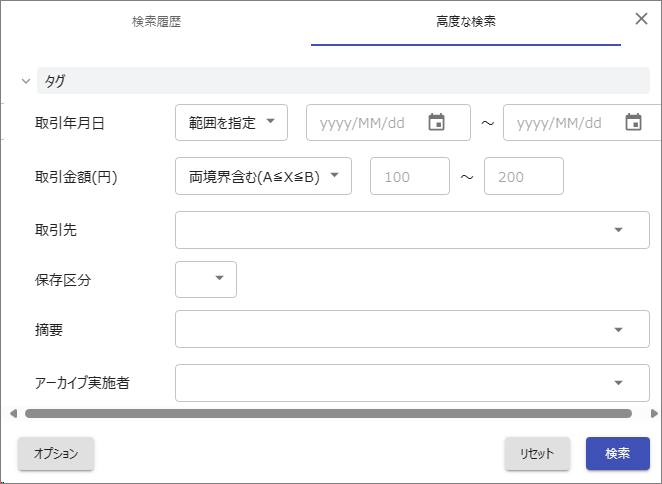This screenshot has width=662, height=484.
Task: Open the 範囲を指定 dropdown
Action: point(231,123)
